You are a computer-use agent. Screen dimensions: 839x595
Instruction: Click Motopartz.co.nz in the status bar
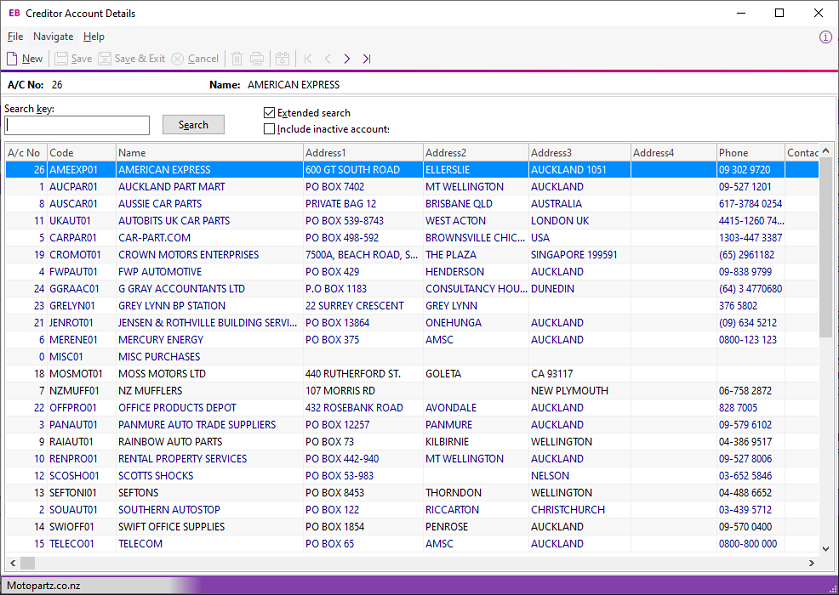43,585
